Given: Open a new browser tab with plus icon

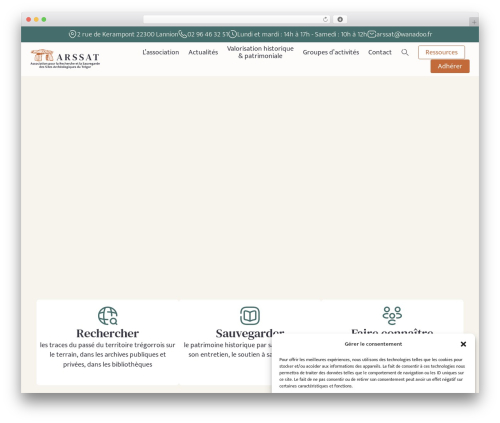Looking at the screenshot, I should [474, 22].
